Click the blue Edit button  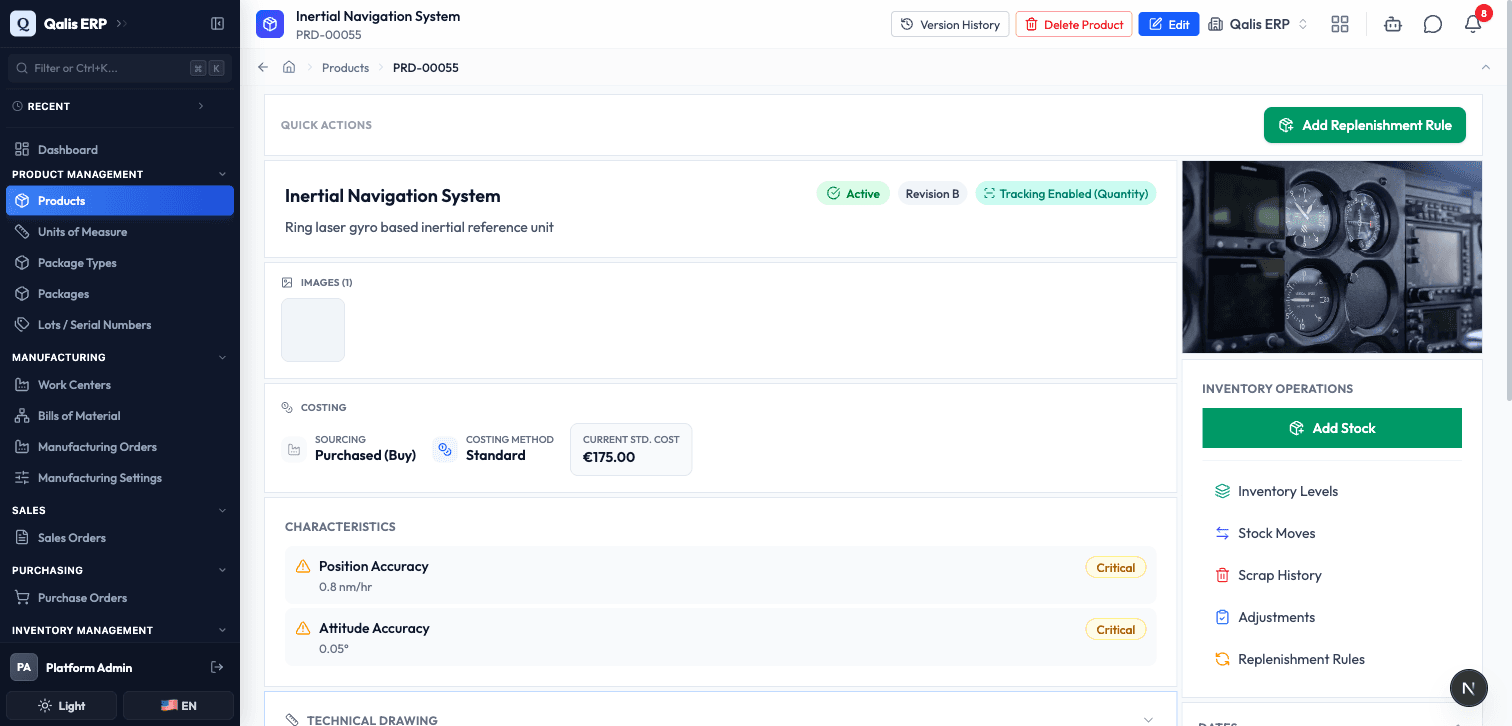coord(1168,24)
